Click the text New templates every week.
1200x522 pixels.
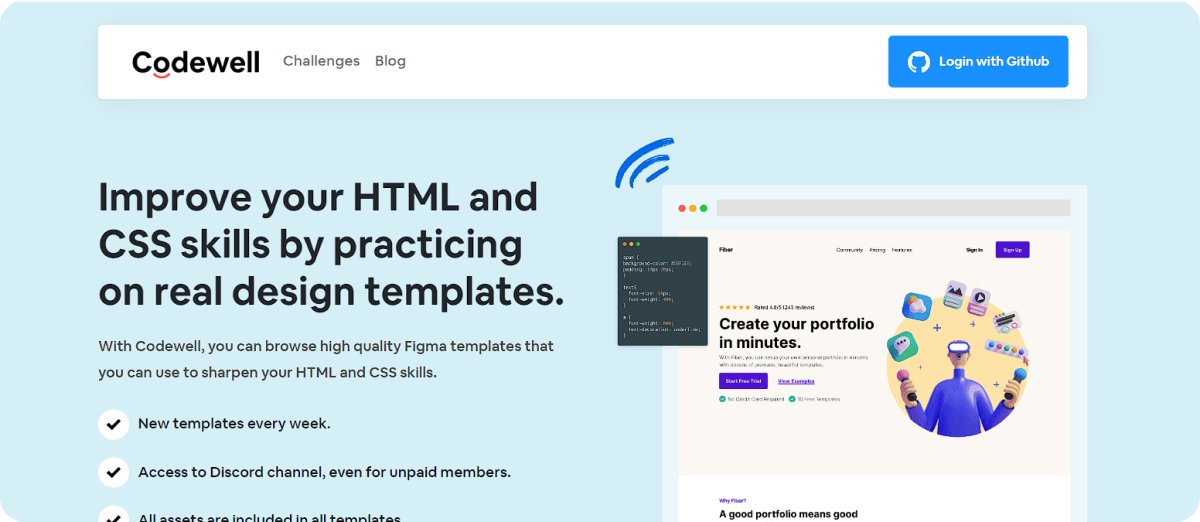pyautogui.click(x=234, y=424)
